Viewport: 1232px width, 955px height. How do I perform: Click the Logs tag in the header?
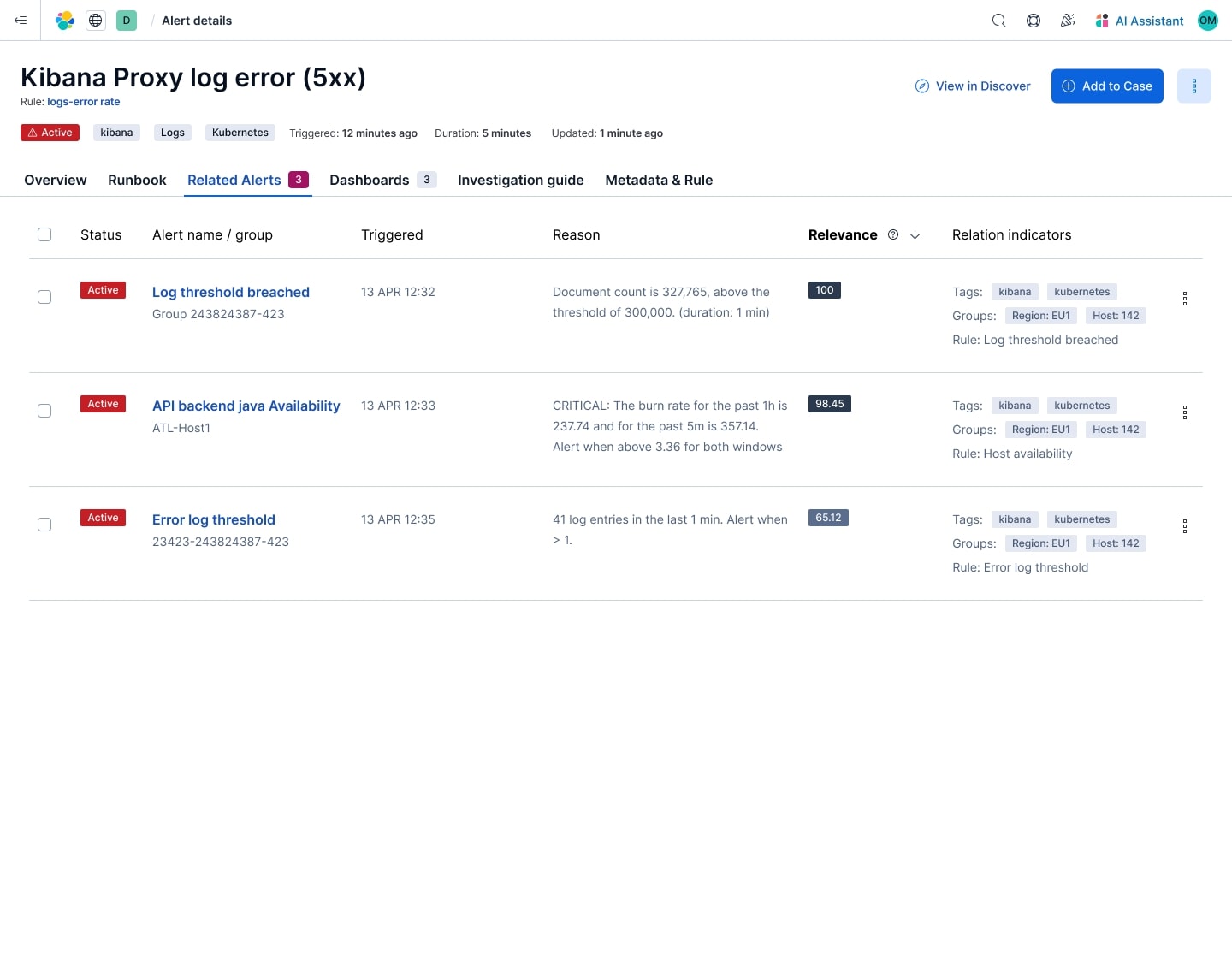click(x=173, y=133)
